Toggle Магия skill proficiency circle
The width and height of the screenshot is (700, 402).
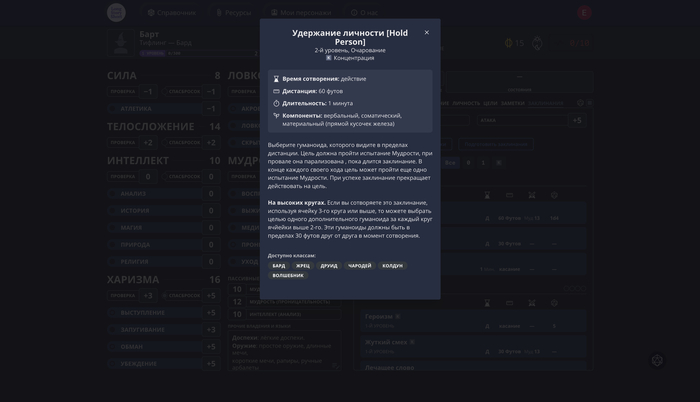tap(112, 227)
